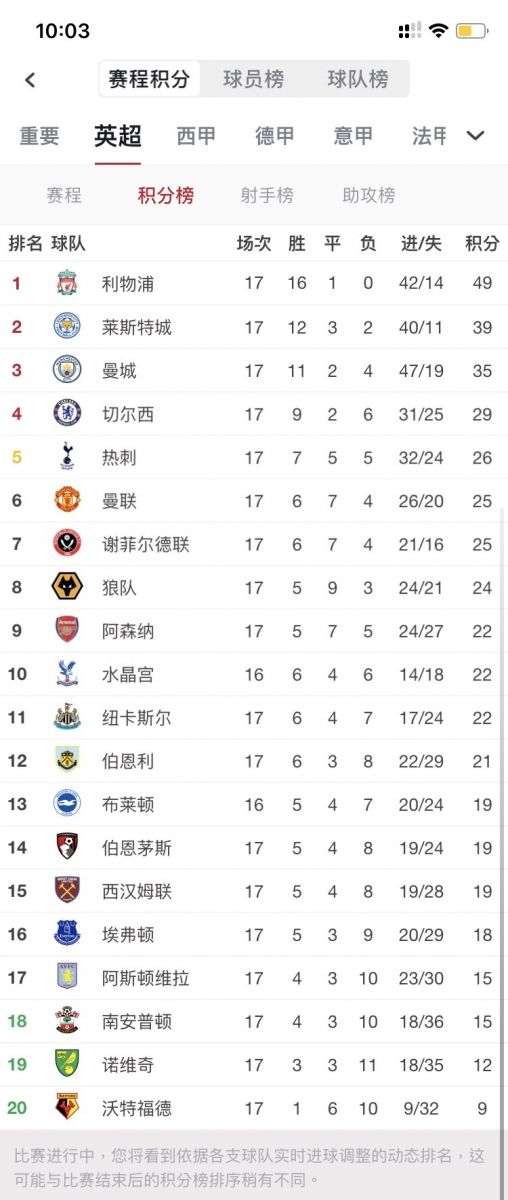Tap Chelsea club logo

[x=67, y=413]
